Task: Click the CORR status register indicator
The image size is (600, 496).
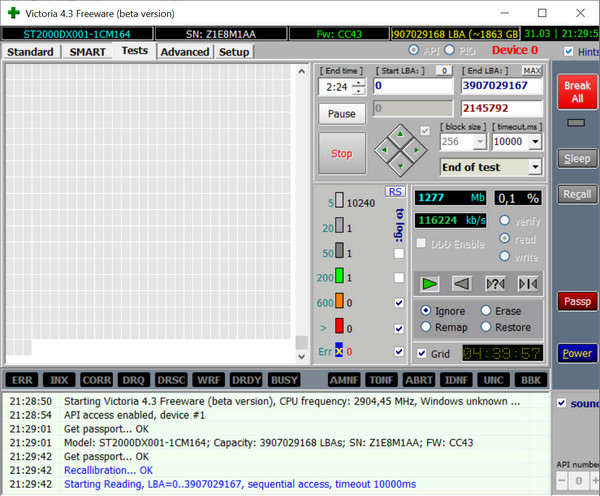Action: pyautogui.click(x=96, y=380)
